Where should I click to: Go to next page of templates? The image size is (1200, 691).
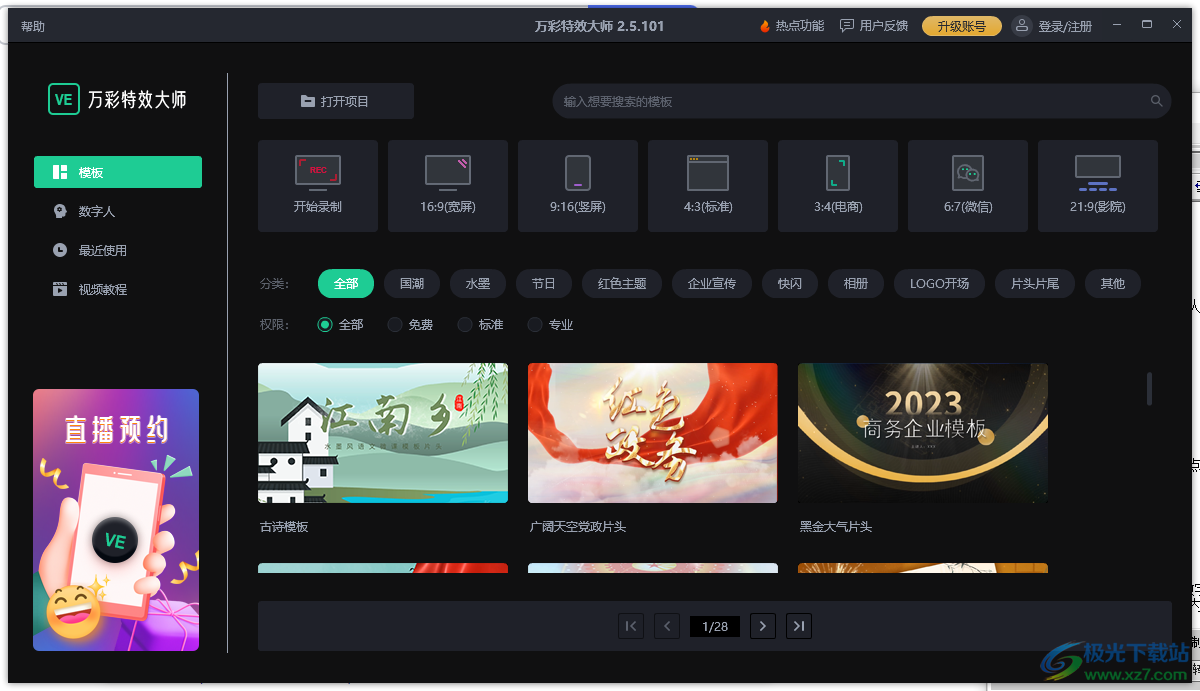click(x=762, y=625)
